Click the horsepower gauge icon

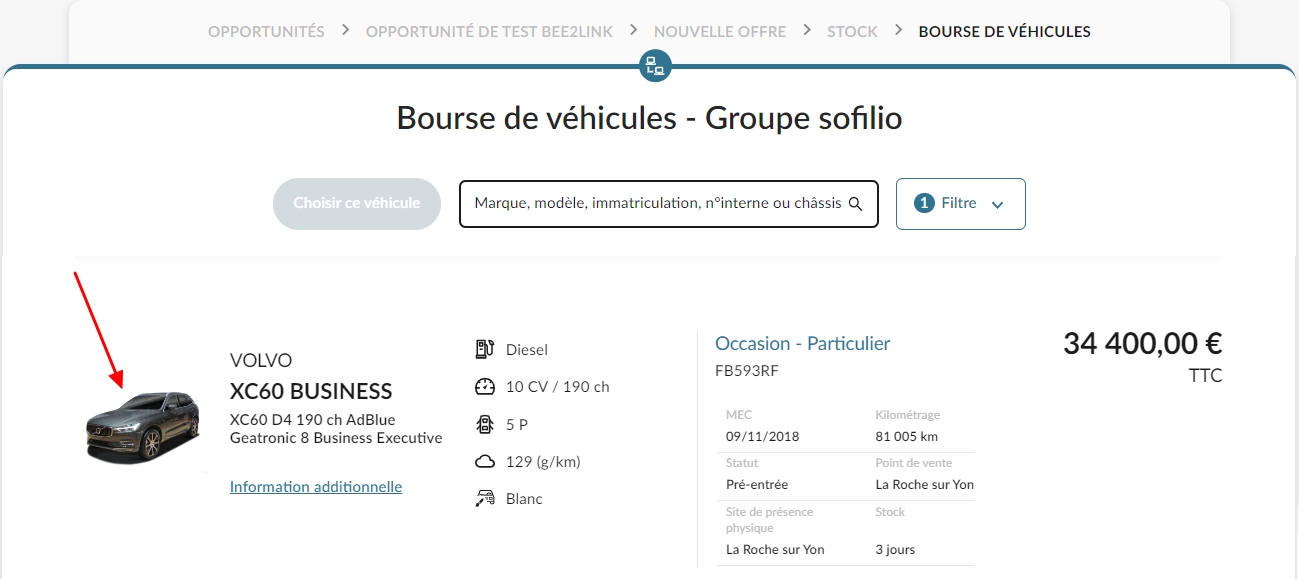pyautogui.click(x=485, y=387)
